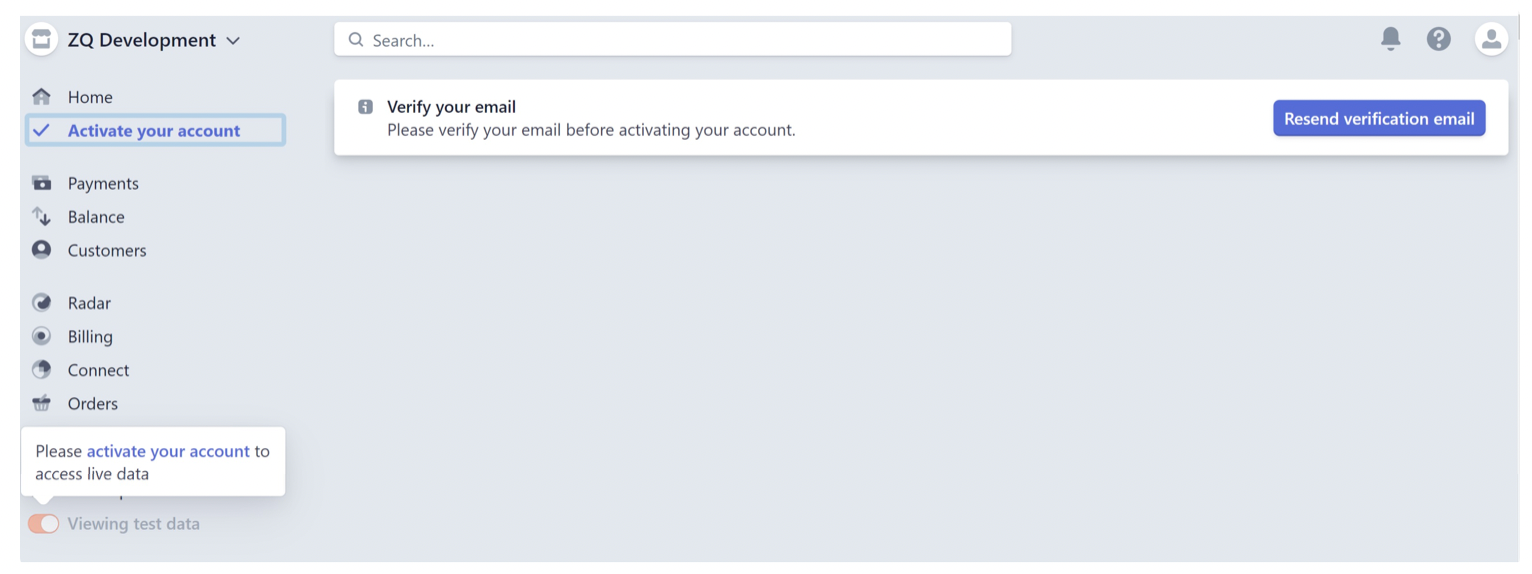The width and height of the screenshot is (1532, 574).
Task: Select the Home house icon
Action: 41,97
